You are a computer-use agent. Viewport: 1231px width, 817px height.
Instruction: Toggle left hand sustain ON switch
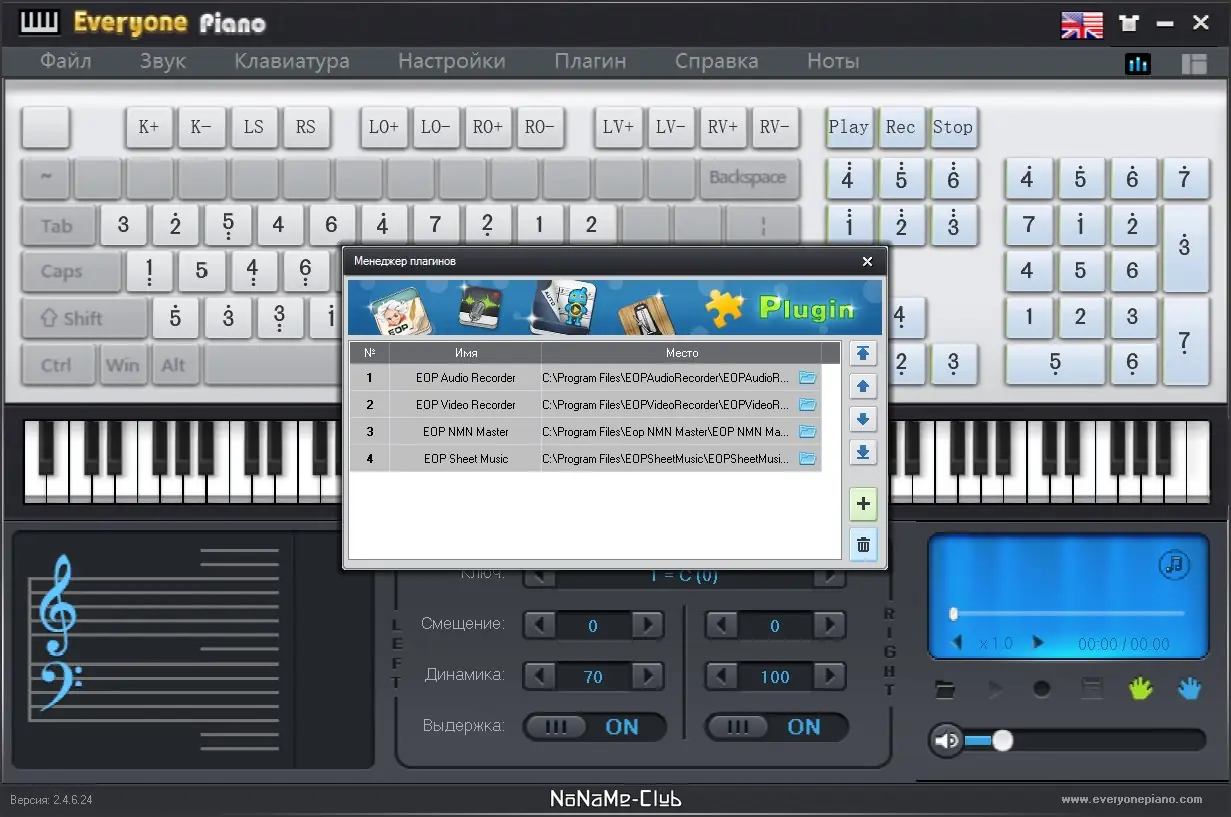tap(594, 727)
